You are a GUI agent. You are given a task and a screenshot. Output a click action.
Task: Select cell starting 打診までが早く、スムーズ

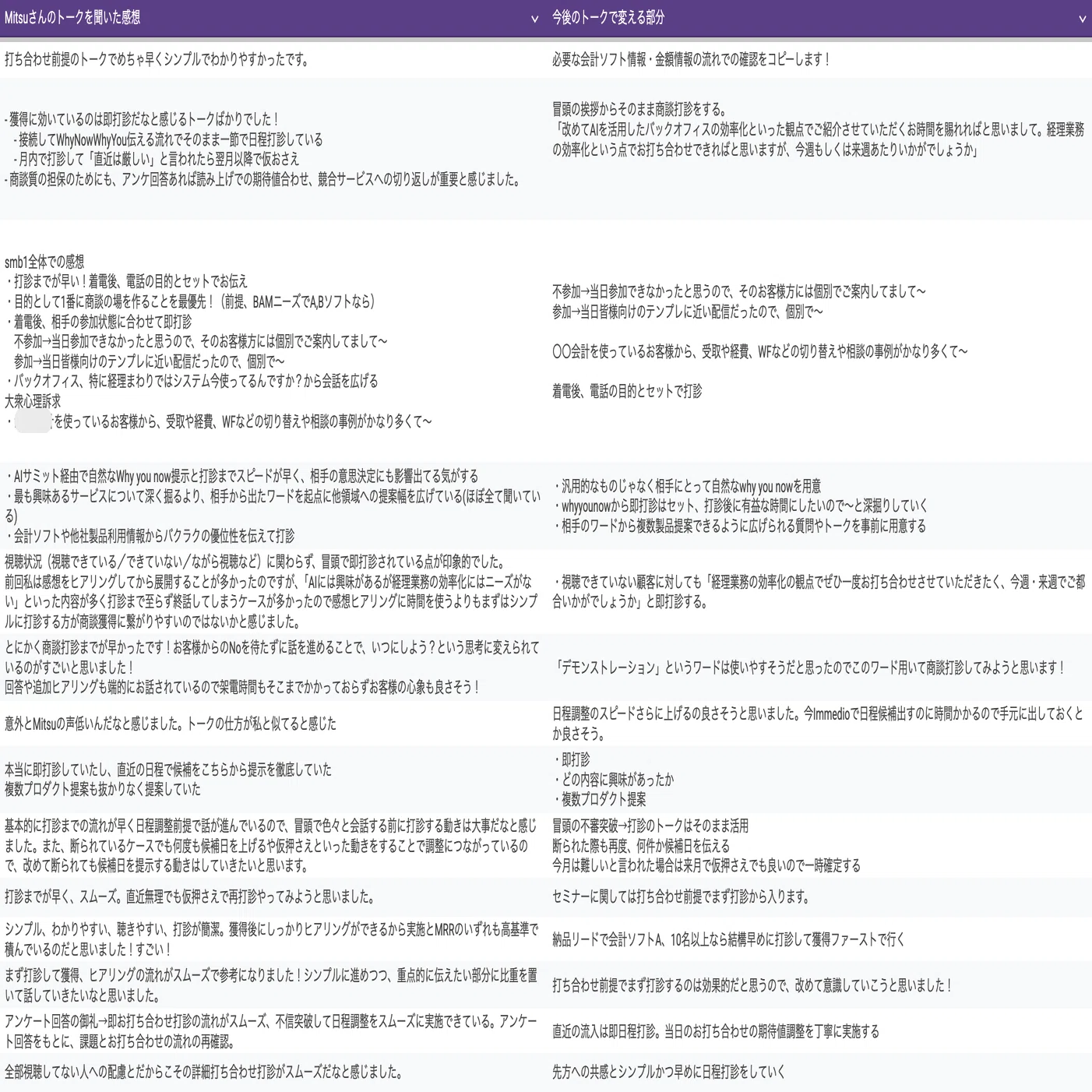pos(273,897)
